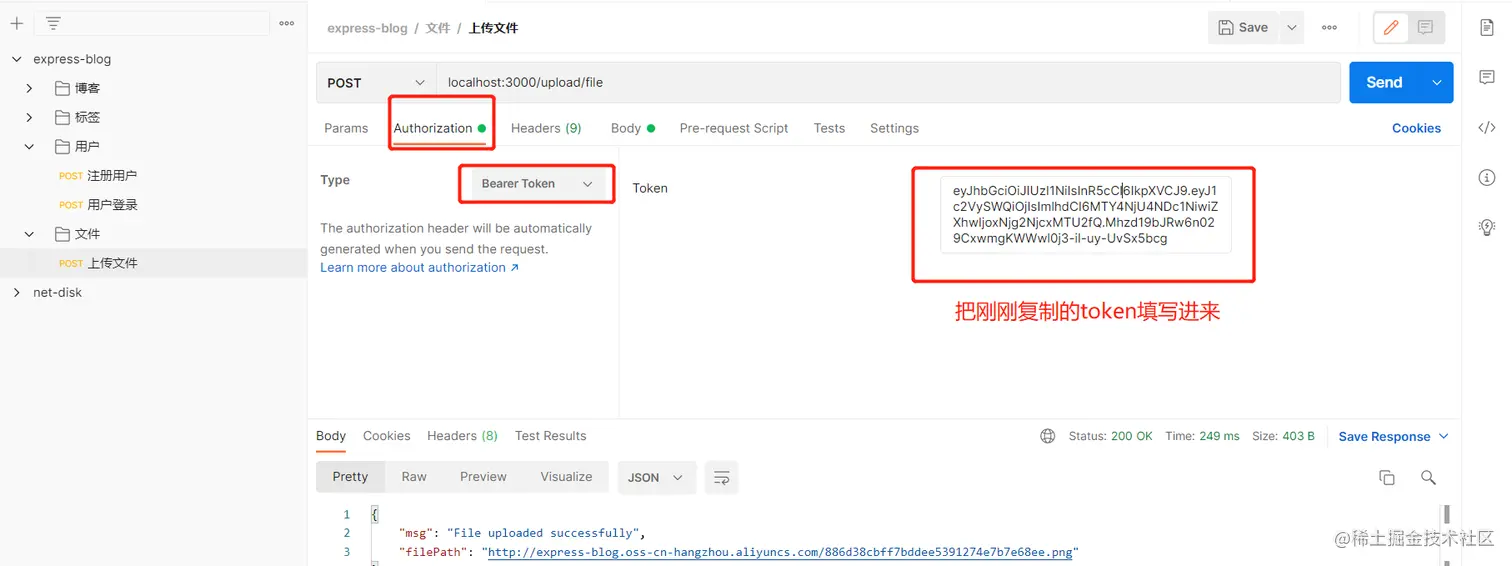The width and height of the screenshot is (1512, 566).
Task: Toggle word wrap icon in response
Action: pyautogui.click(x=721, y=477)
